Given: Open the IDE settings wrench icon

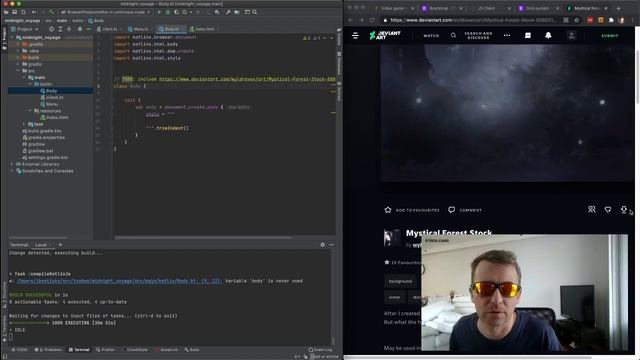Looking at the screenshot, I should tap(228, 12).
